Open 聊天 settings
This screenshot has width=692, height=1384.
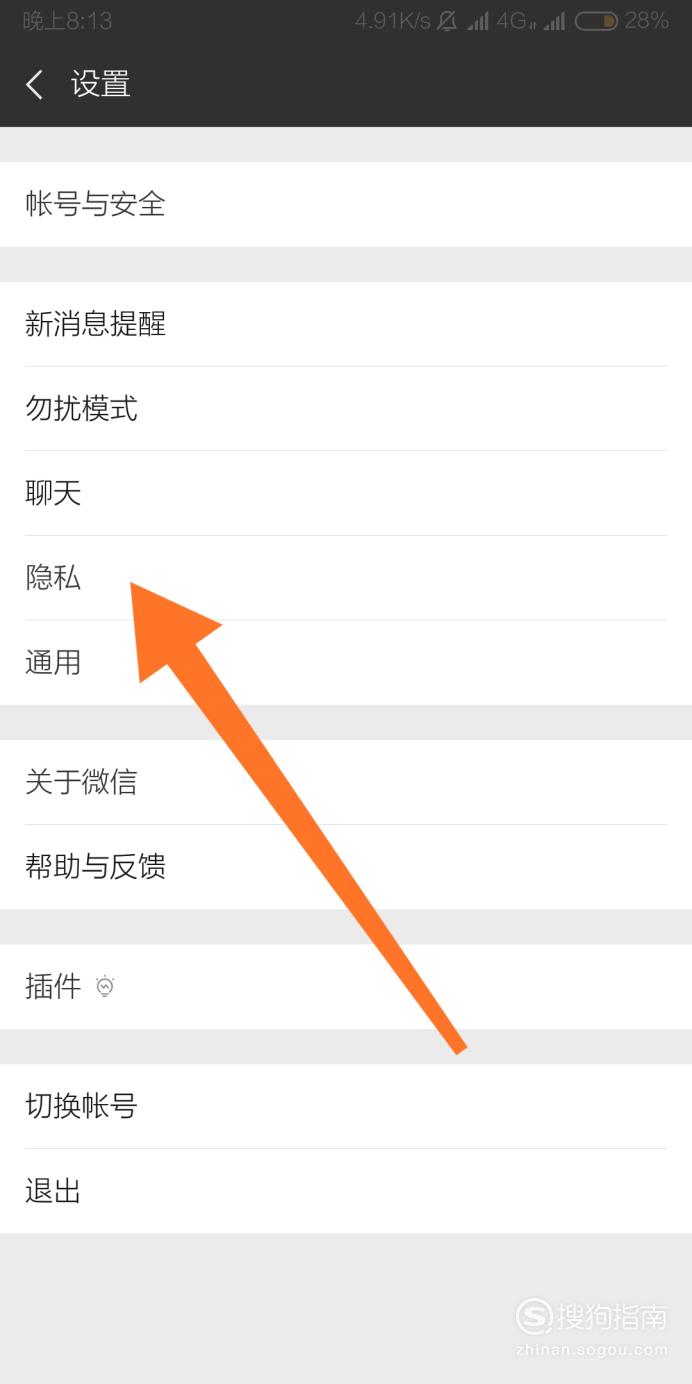(x=346, y=493)
